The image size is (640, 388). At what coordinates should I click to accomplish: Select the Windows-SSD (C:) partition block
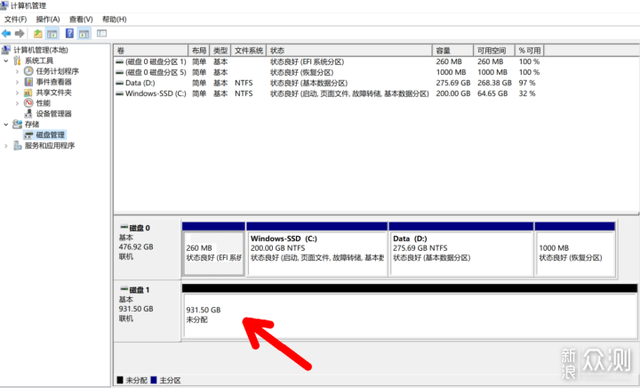[317, 253]
